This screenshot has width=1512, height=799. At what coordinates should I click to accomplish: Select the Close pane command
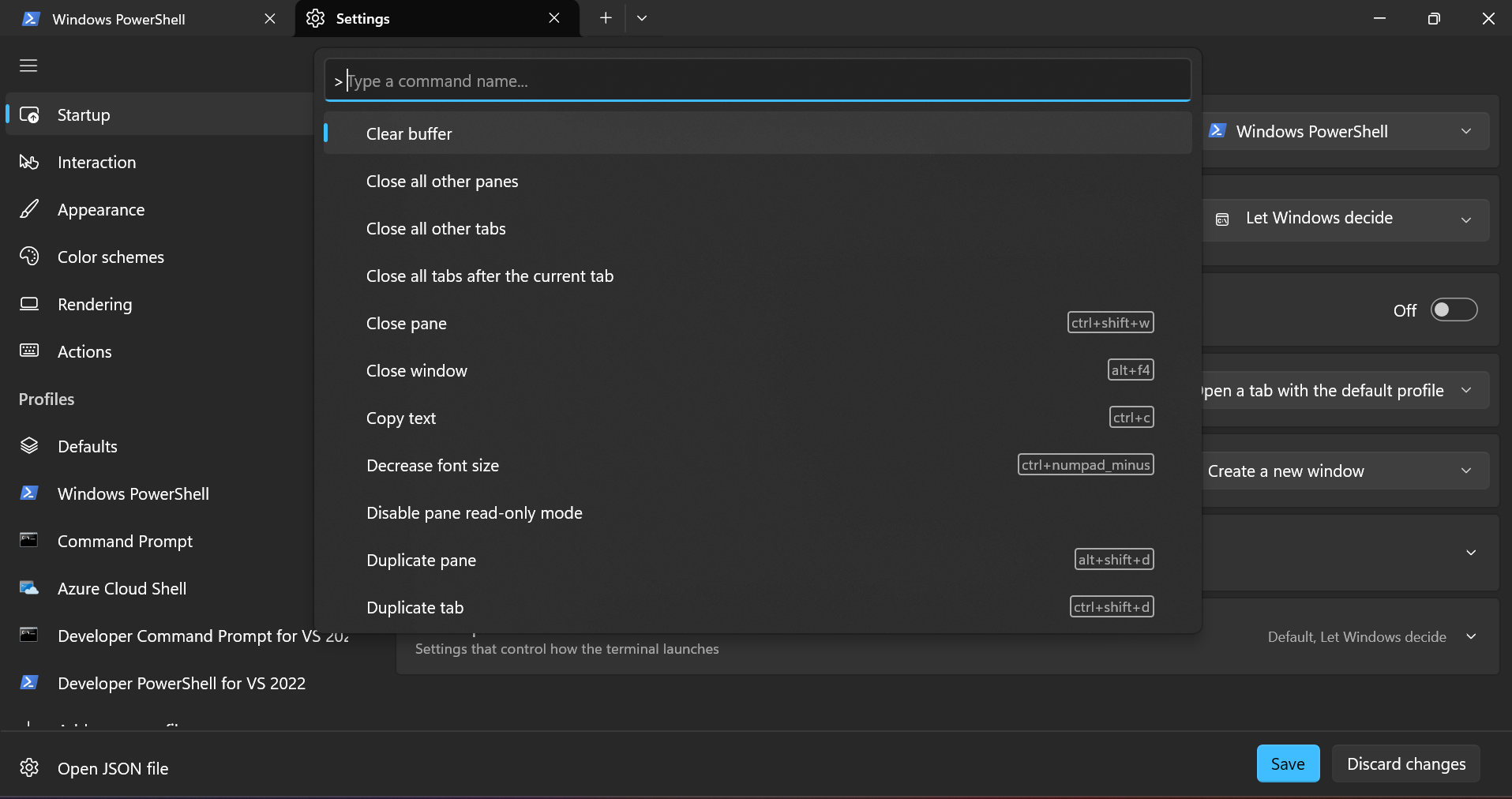click(758, 323)
